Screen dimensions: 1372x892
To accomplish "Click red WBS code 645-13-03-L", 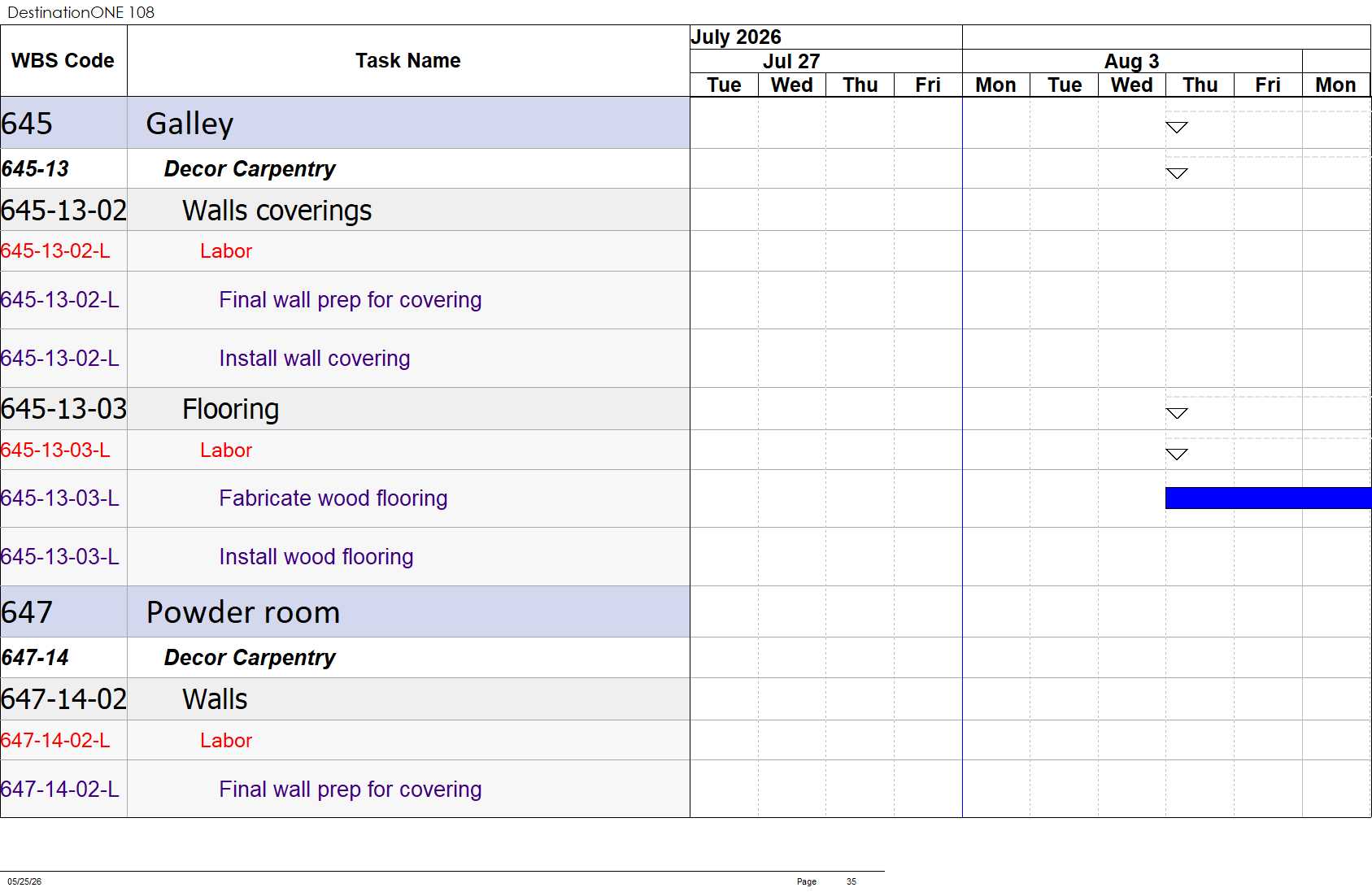I will tap(55, 450).
